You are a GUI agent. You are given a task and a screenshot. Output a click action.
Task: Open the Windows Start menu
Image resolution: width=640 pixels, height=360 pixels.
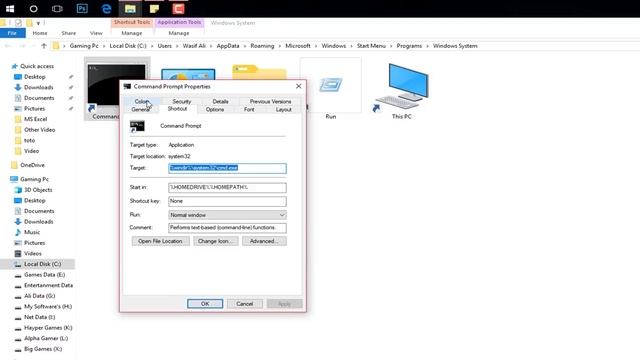[10, 9]
